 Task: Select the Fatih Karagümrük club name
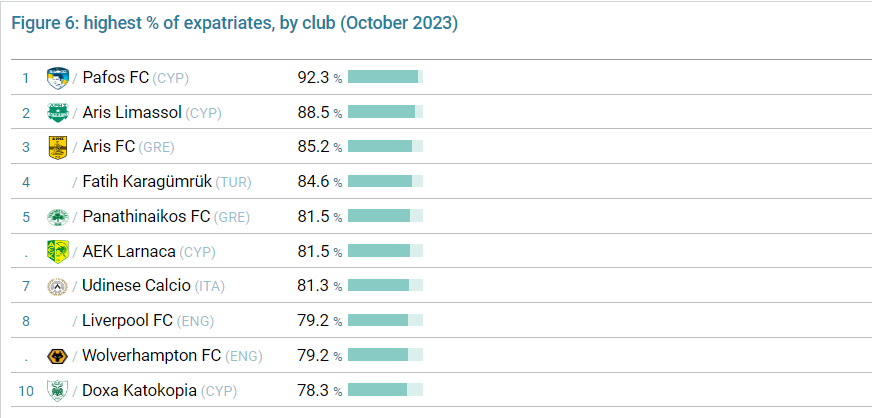point(146,182)
